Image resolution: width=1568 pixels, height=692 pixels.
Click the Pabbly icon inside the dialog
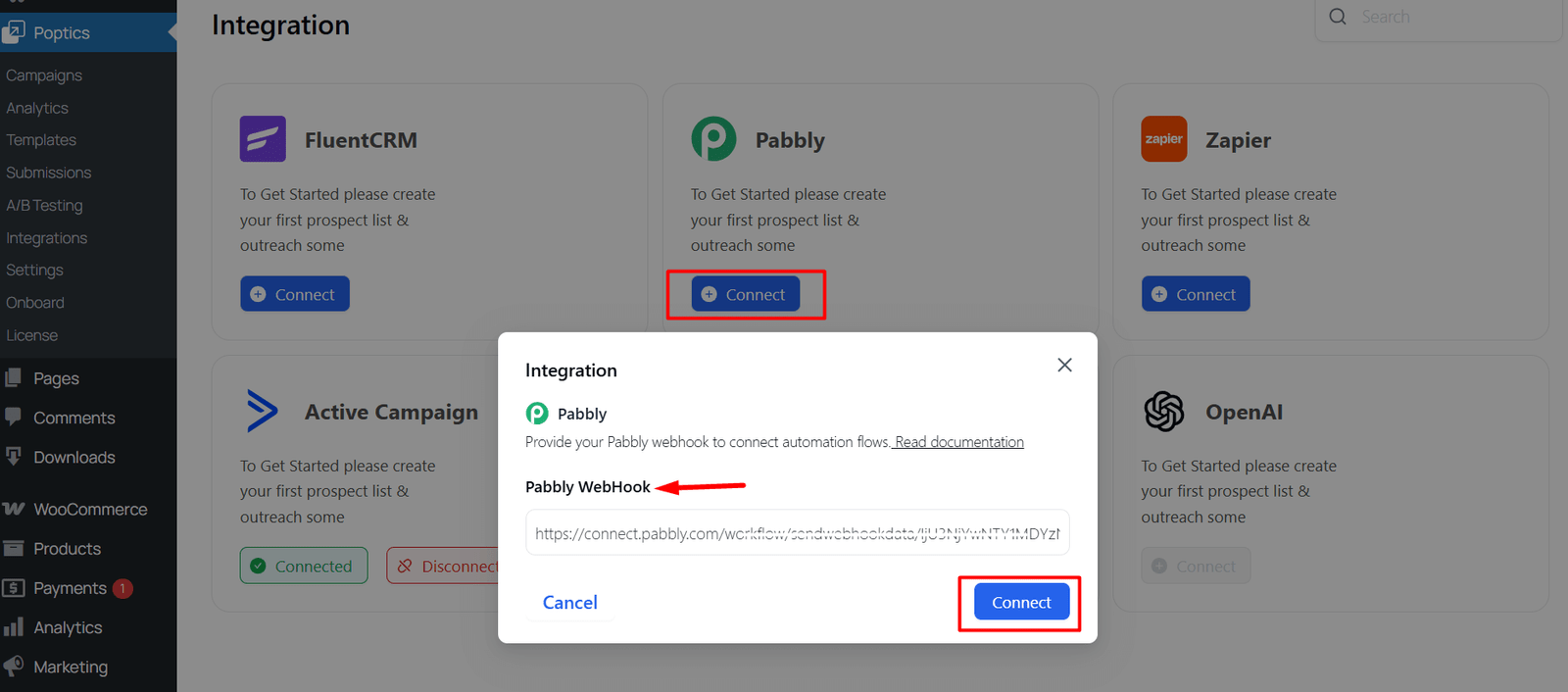(537, 414)
